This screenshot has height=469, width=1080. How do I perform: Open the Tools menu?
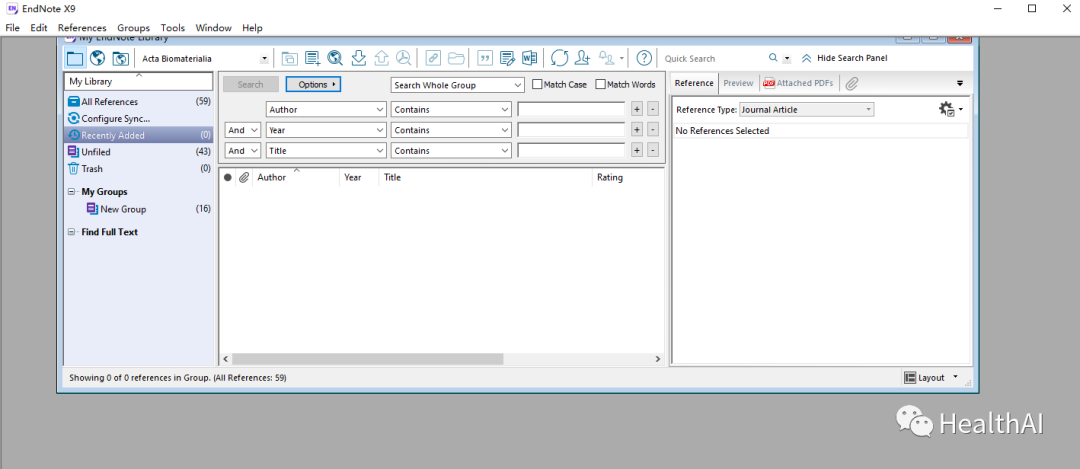click(x=173, y=28)
